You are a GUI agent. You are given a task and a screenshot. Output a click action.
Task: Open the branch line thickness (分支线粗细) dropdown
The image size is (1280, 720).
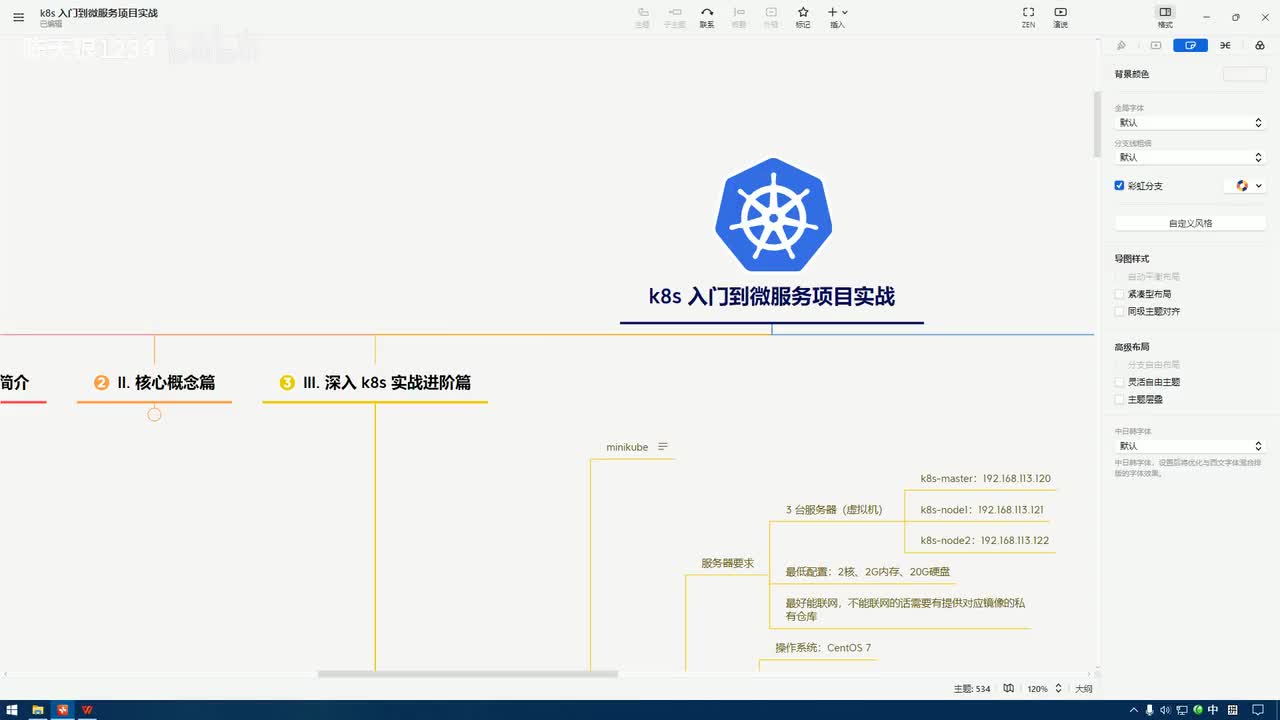[x=1190, y=157]
